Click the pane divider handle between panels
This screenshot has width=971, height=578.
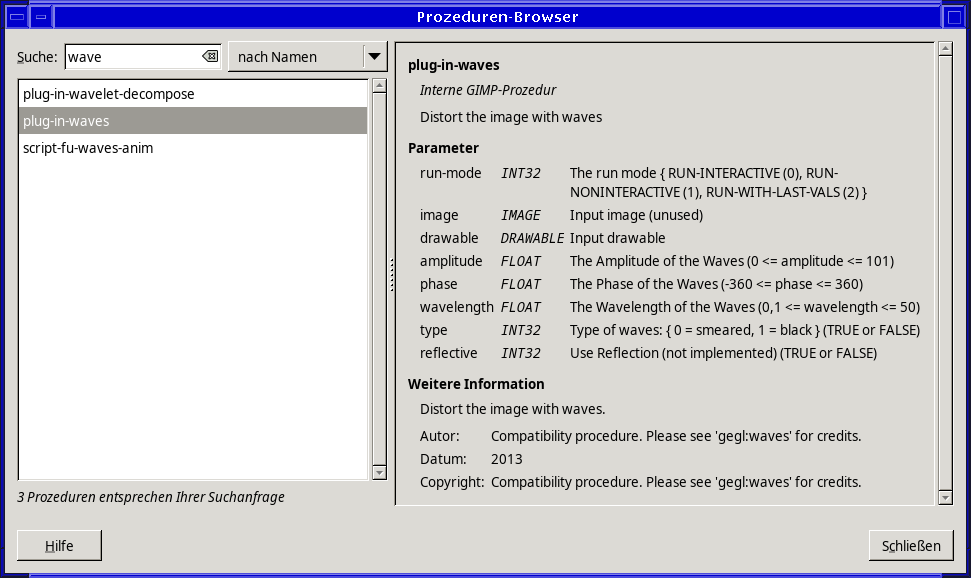coord(392,275)
